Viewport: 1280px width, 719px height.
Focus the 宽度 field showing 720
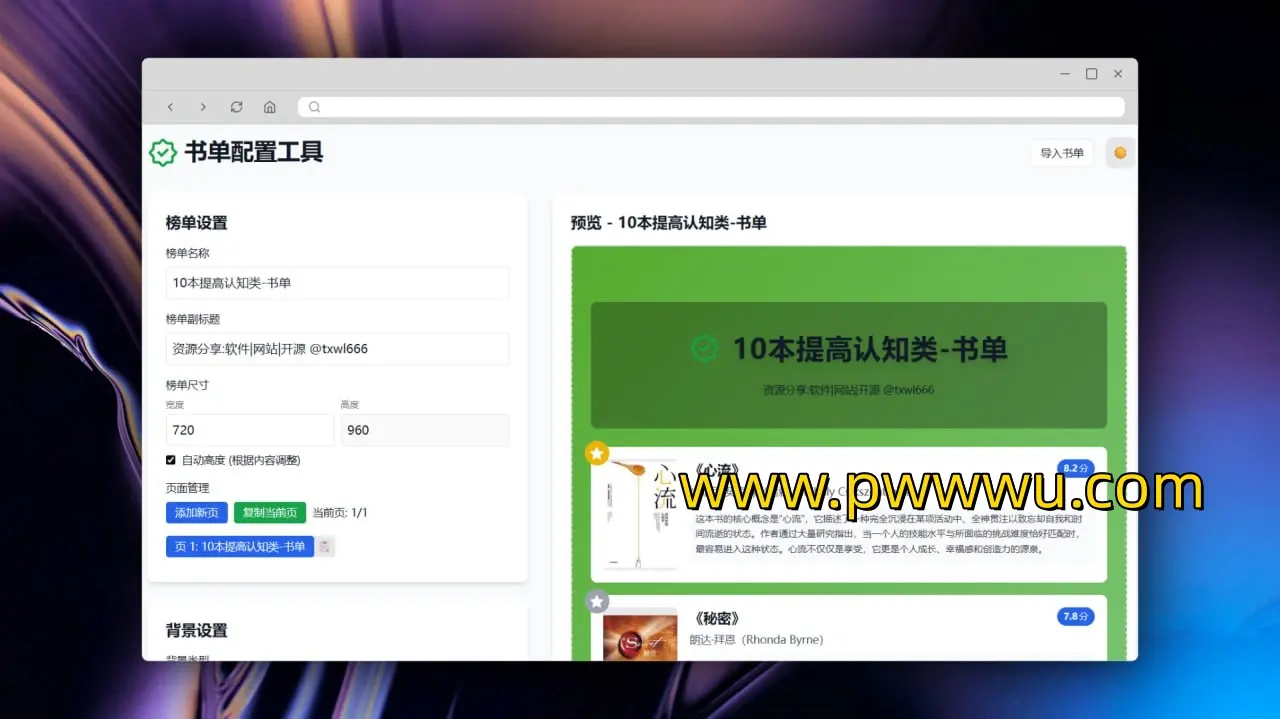249,430
